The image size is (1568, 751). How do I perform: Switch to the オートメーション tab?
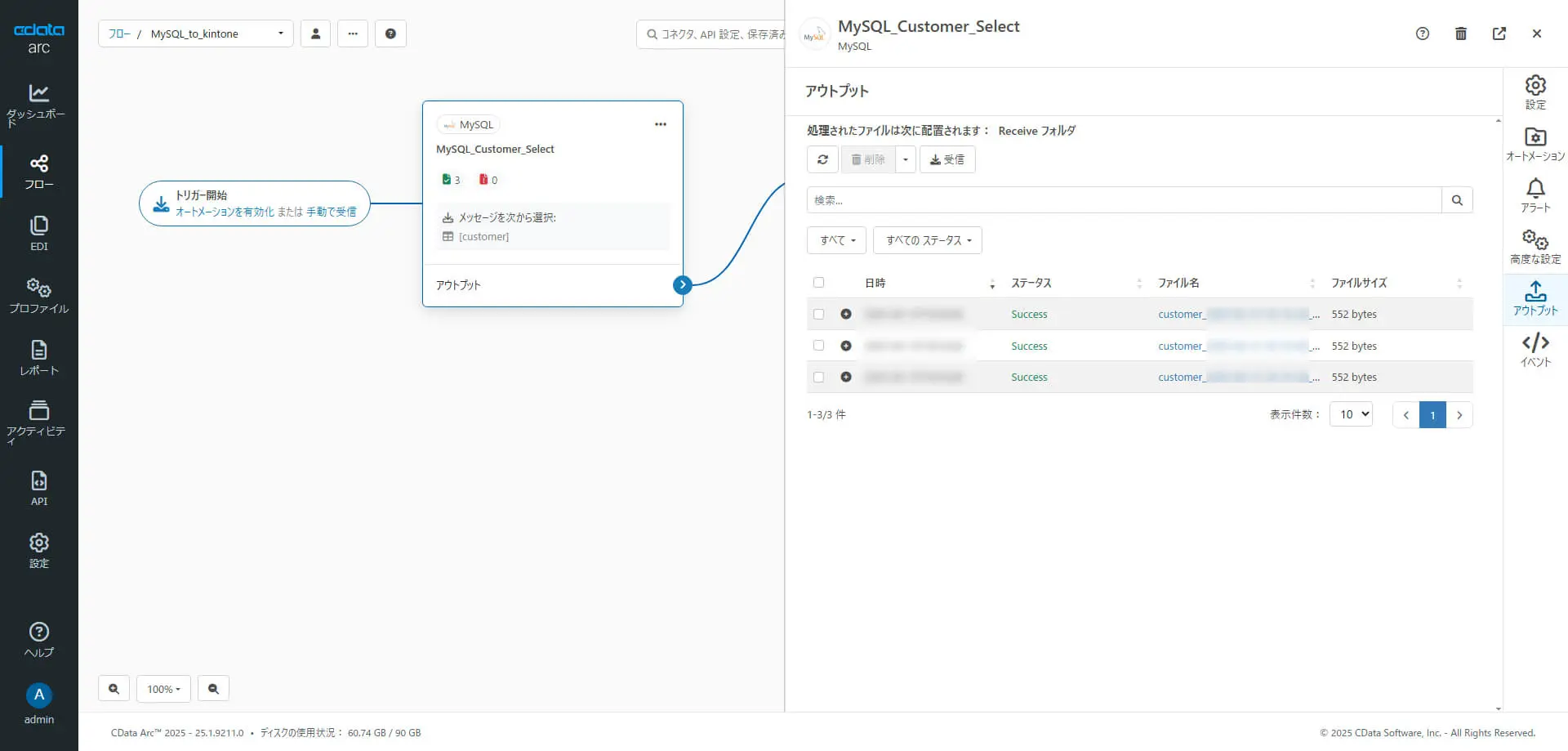1535,144
